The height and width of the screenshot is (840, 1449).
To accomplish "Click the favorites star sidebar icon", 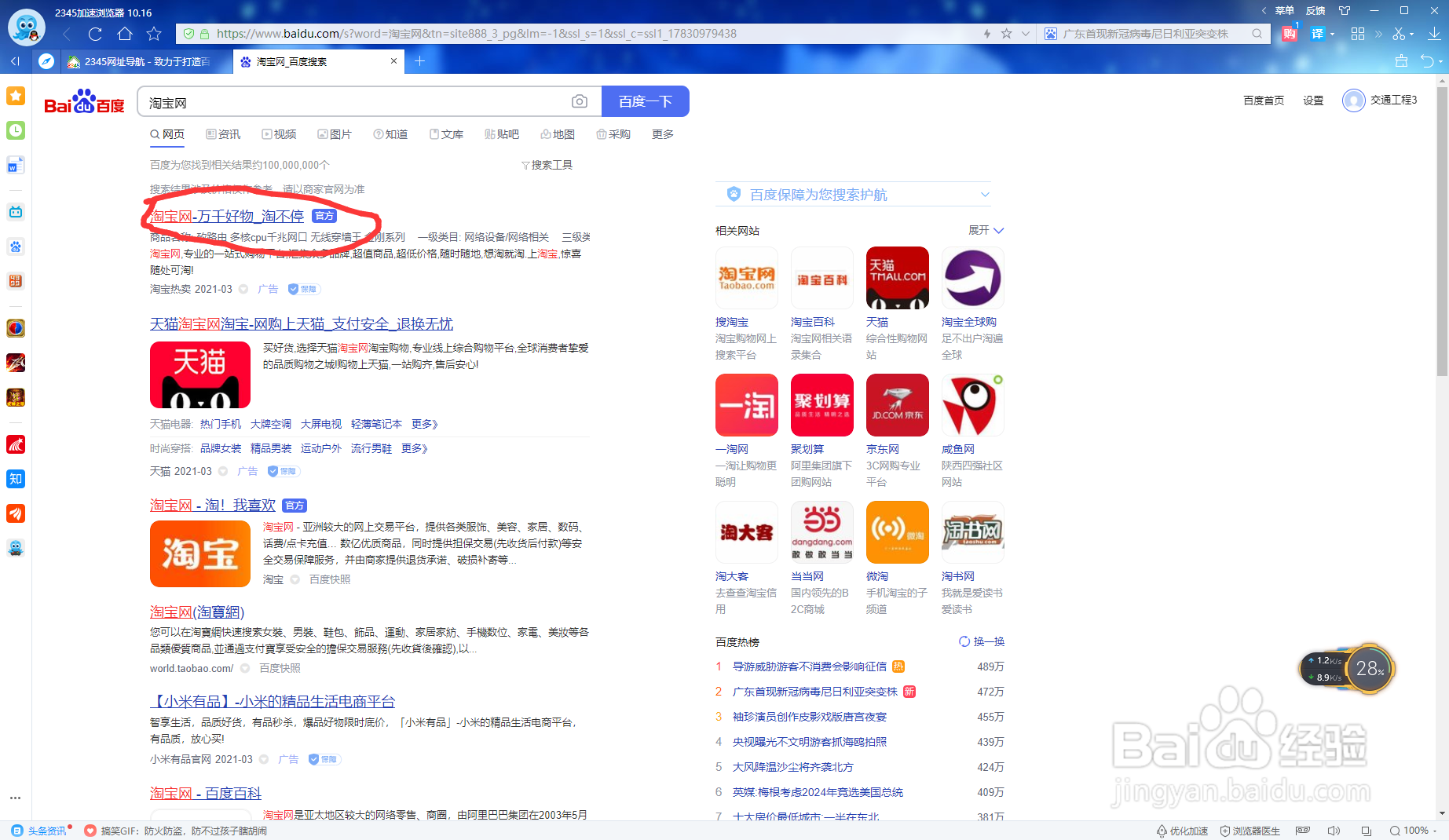I will 16,96.
